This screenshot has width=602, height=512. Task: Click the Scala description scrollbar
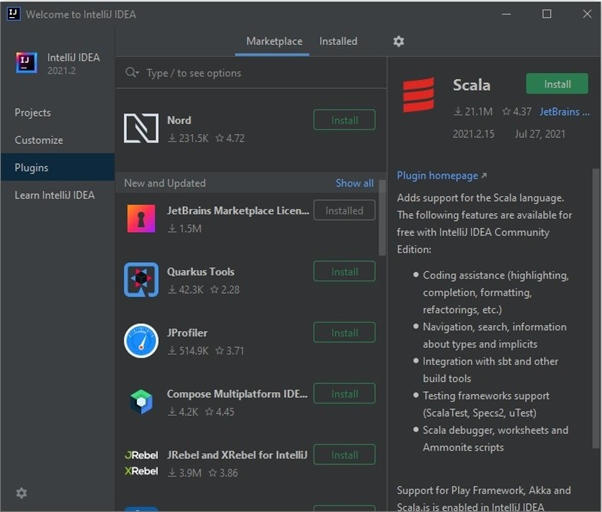596,307
